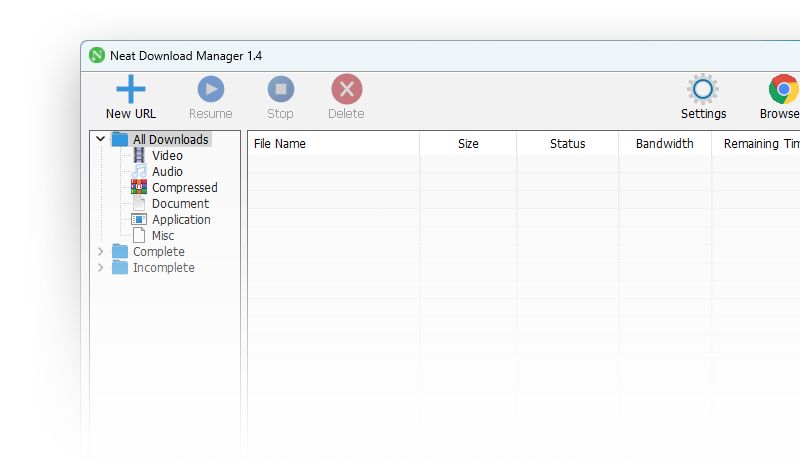Sort by File Name column header
This screenshot has height=465, width=800.
pos(280,144)
